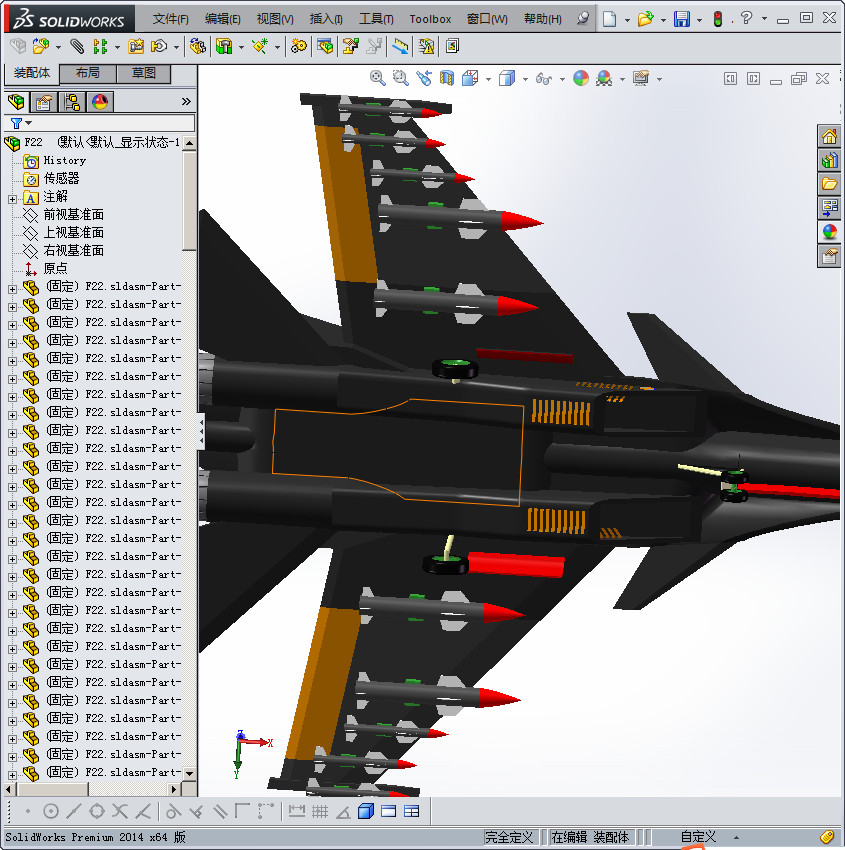Click View Settings monitor icon
Image resolution: width=845 pixels, height=850 pixels.
click(x=641, y=79)
